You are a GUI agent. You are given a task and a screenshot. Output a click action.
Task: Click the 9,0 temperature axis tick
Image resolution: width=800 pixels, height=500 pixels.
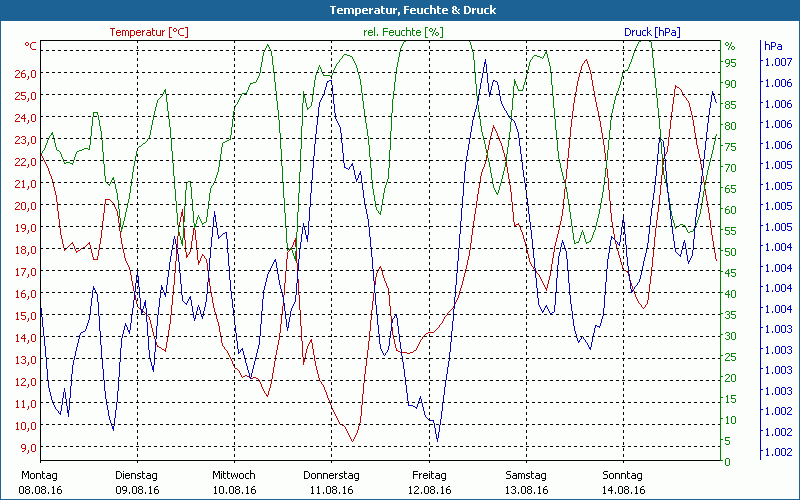29,448
